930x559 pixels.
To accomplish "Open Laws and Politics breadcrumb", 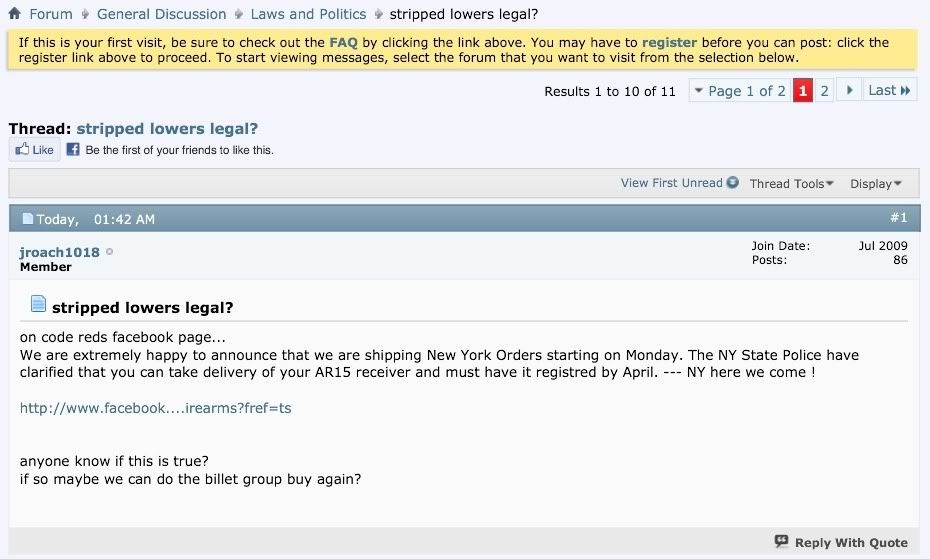I will click(x=308, y=14).
